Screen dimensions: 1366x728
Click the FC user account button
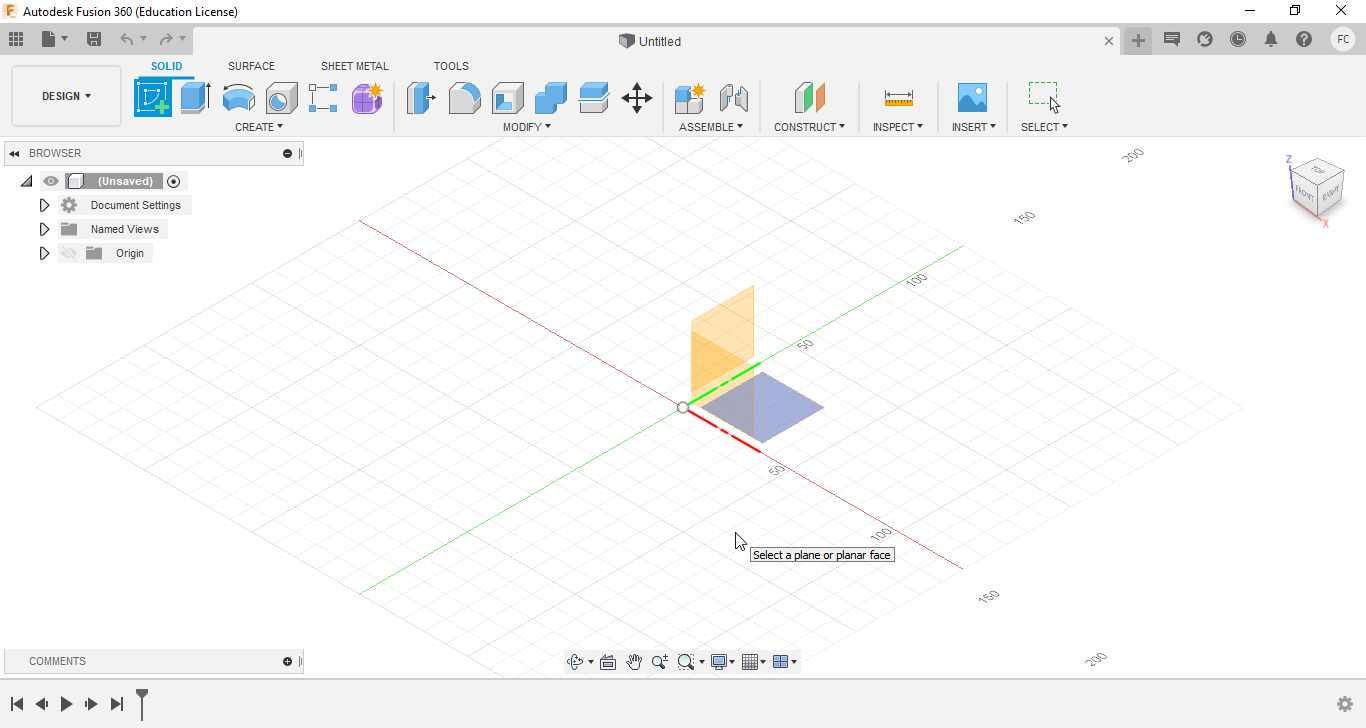click(x=1343, y=39)
